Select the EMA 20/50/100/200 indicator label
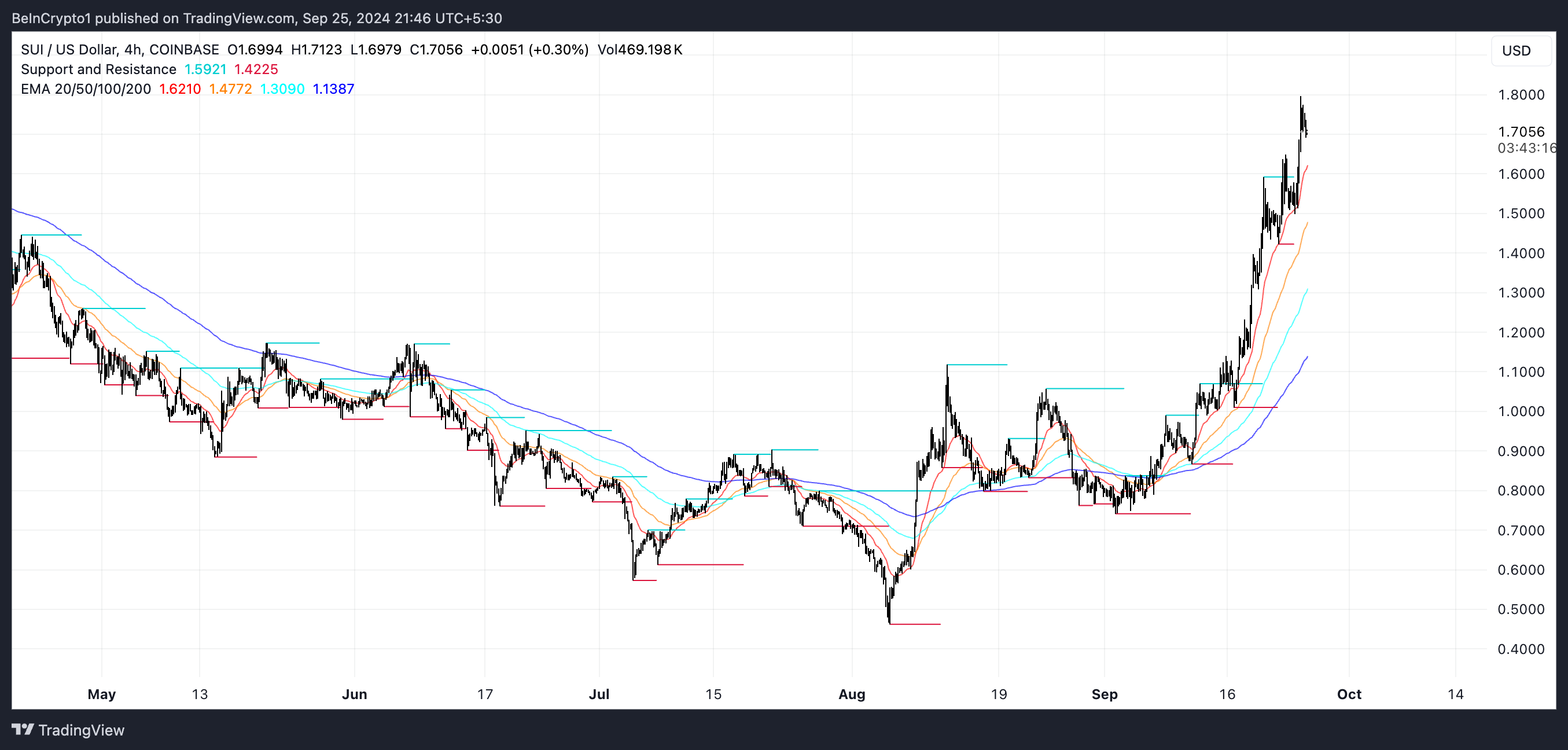Viewport: 1568px width, 750px height. [x=85, y=89]
